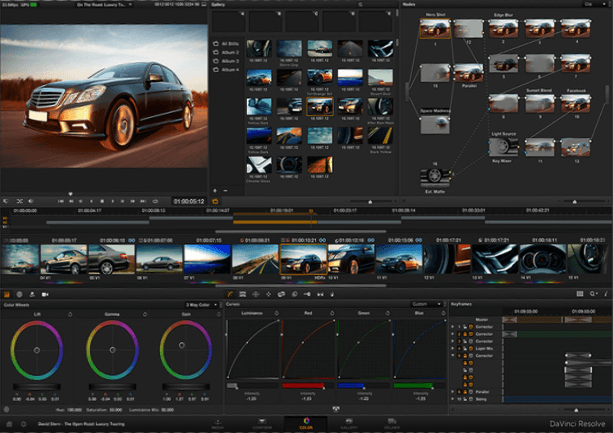Viewport: 613px width, 433px height.
Task: Reset the Luminance curve
Action: tap(276, 313)
